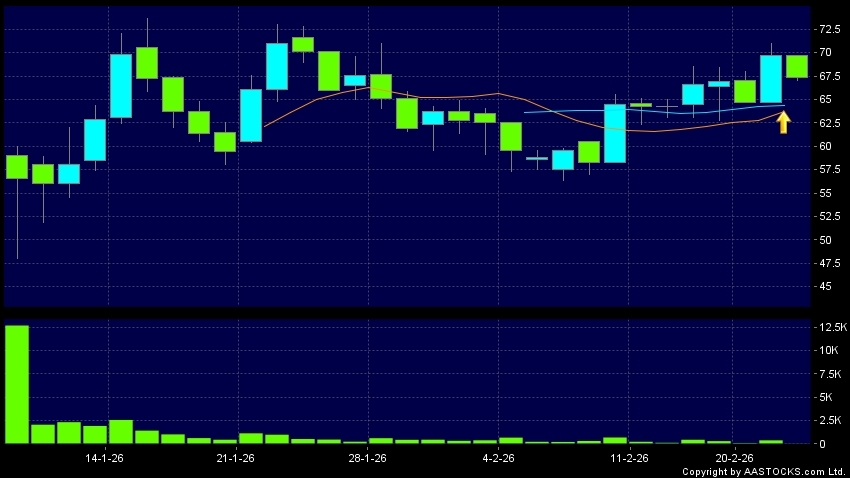850x478 pixels.
Task: Click the AASTOCKS.com copyright text
Action: coord(764,471)
